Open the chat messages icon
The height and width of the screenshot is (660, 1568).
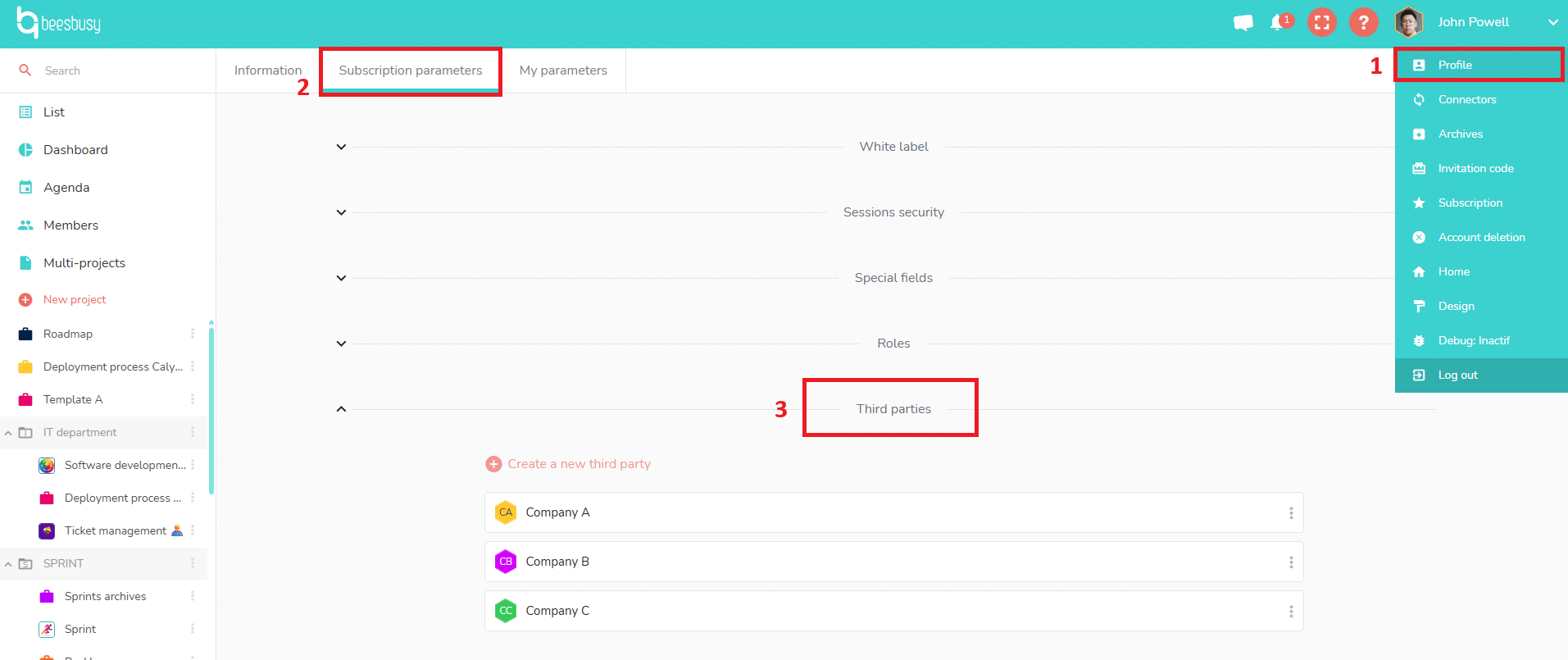(1243, 23)
